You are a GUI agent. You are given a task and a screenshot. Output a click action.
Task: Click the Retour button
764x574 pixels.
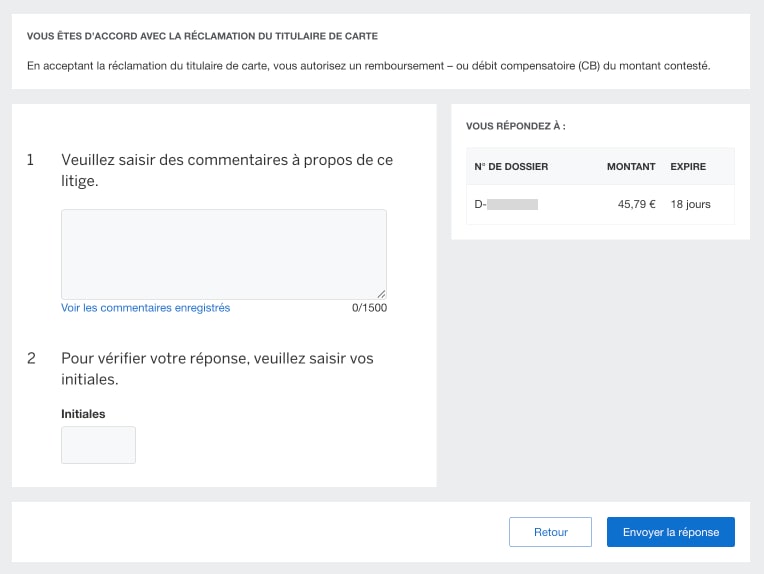(x=550, y=532)
